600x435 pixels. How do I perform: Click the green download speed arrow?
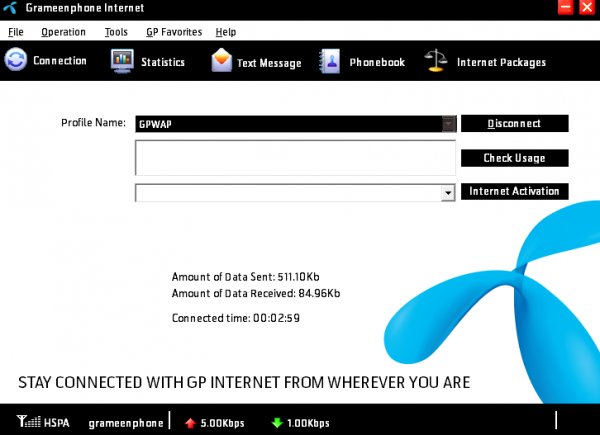[277, 423]
